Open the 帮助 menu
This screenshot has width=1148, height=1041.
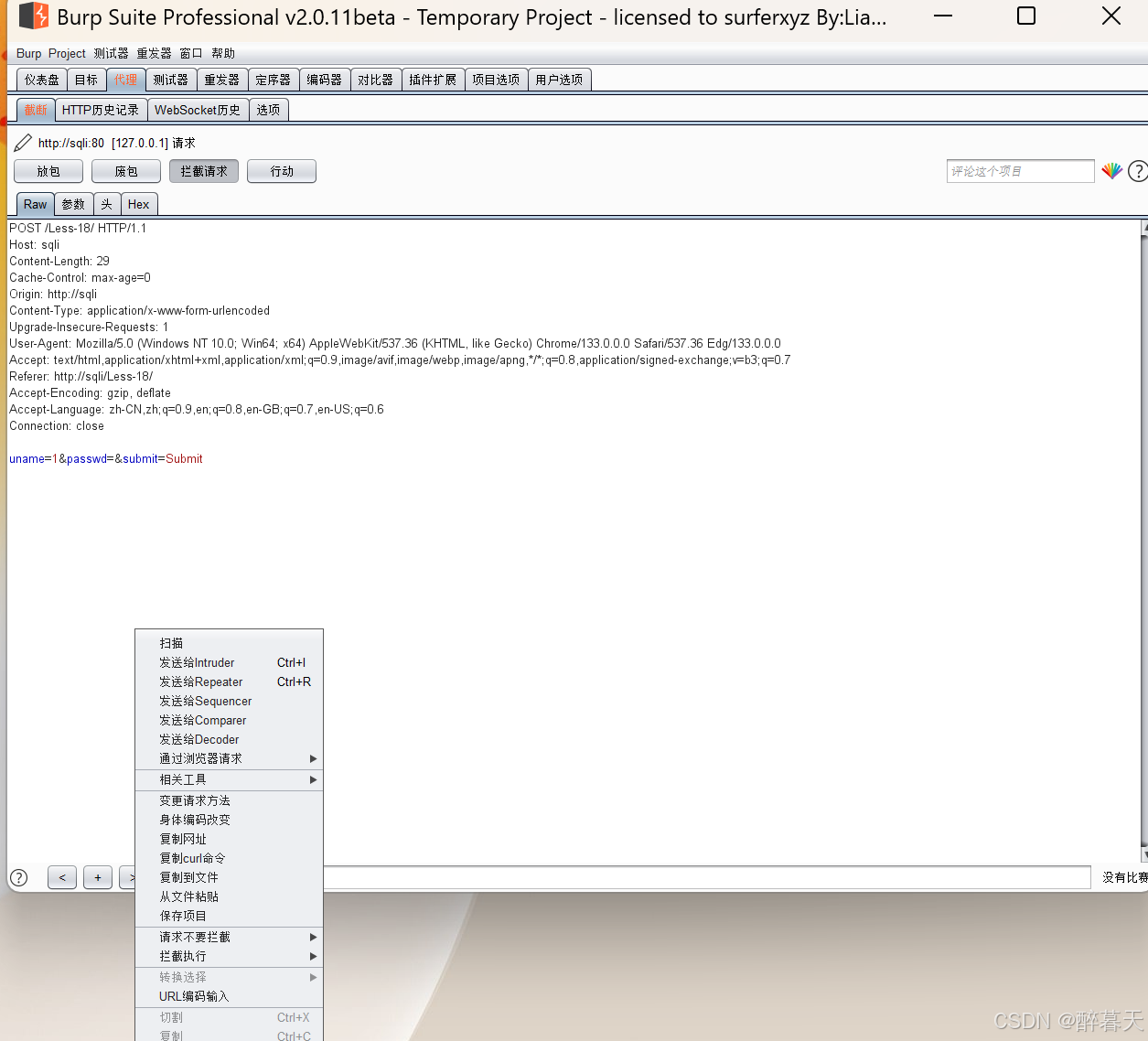(223, 53)
